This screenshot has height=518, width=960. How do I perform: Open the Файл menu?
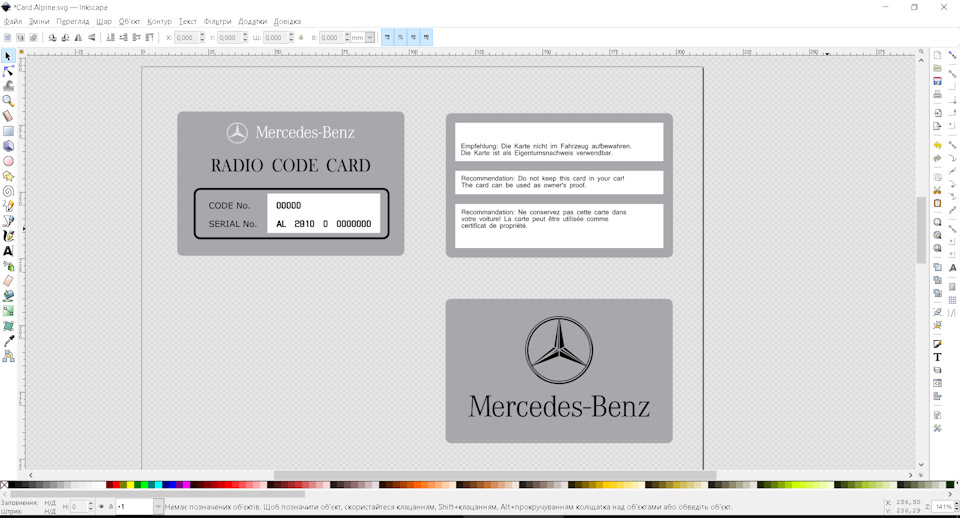pyautogui.click(x=13, y=21)
